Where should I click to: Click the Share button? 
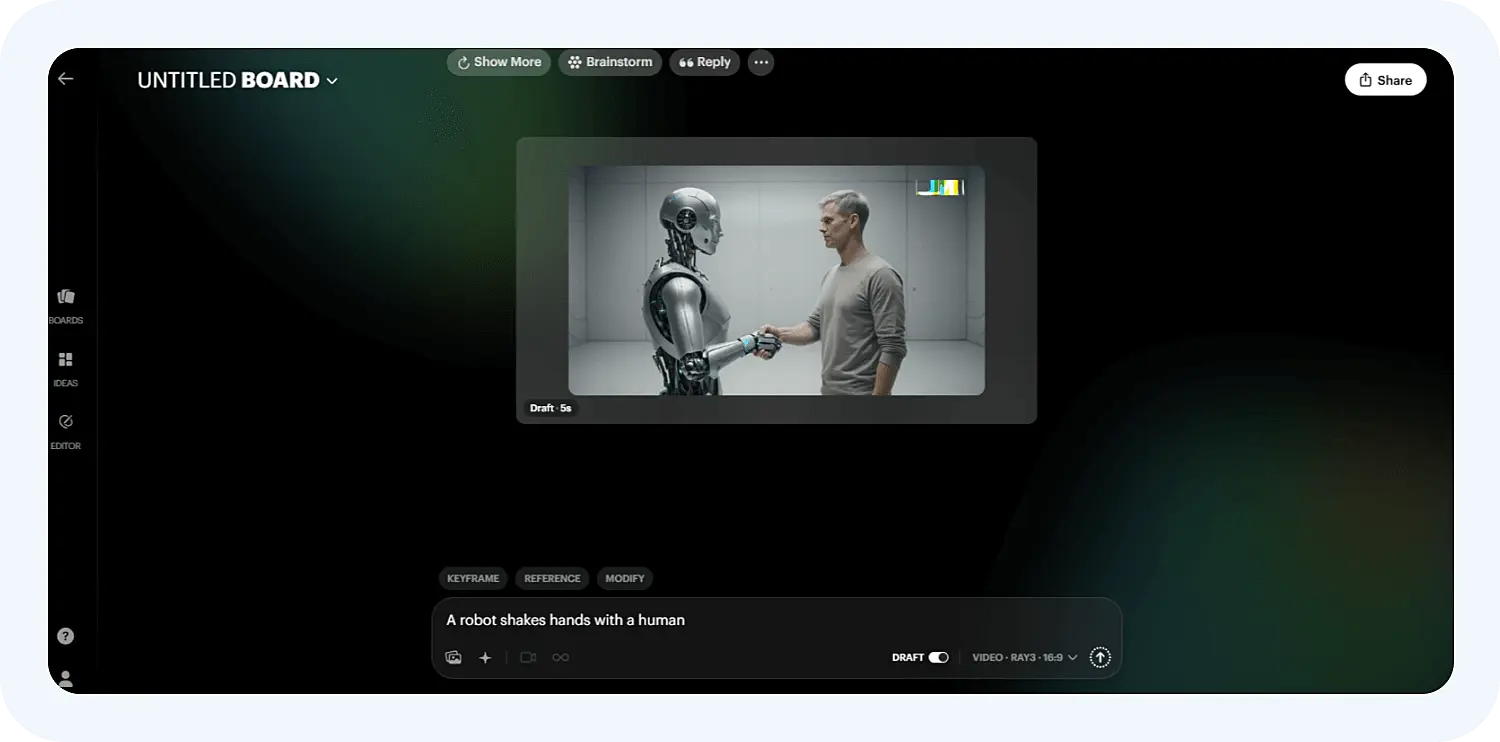(x=1385, y=80)
